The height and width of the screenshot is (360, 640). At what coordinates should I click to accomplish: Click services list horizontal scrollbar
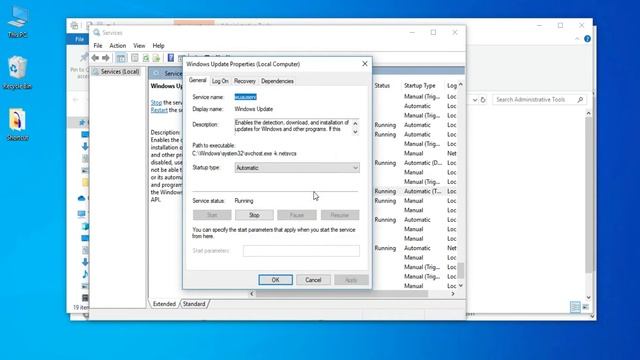click(x=341, y=294)
